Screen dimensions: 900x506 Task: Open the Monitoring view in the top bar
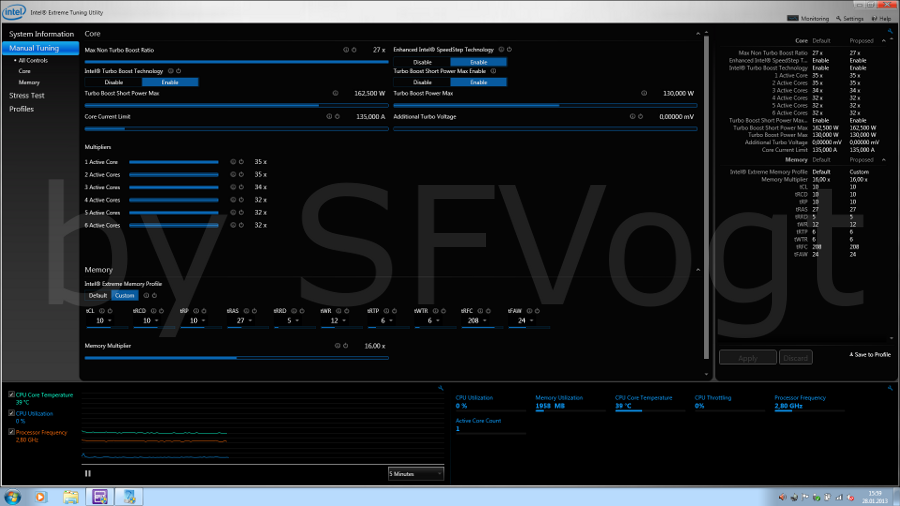[x=810, y=18]
